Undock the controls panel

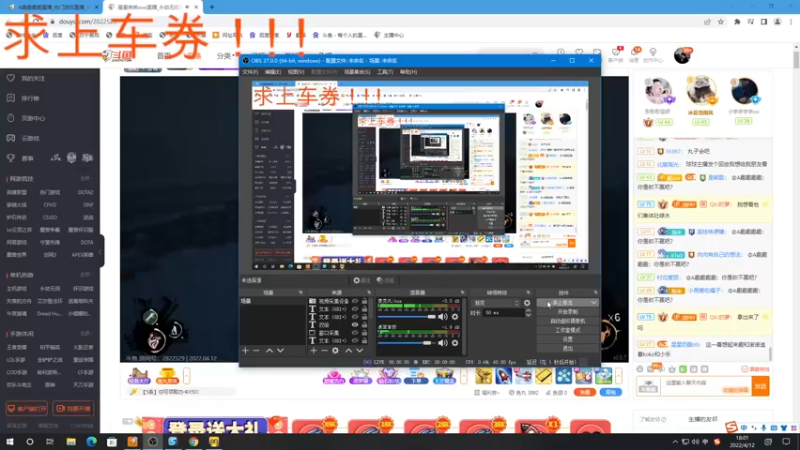click(595, 292)
